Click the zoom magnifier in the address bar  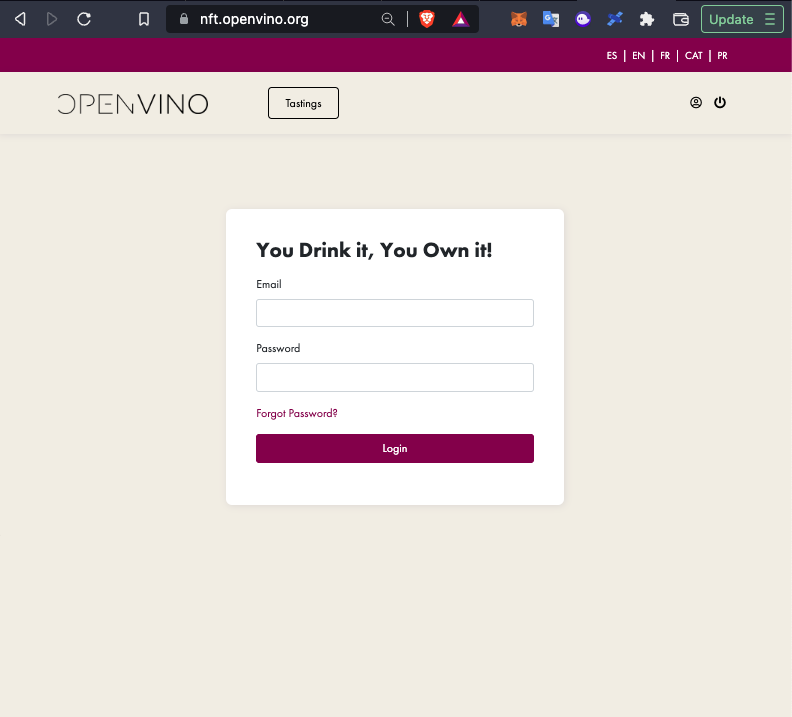point(388,19)
